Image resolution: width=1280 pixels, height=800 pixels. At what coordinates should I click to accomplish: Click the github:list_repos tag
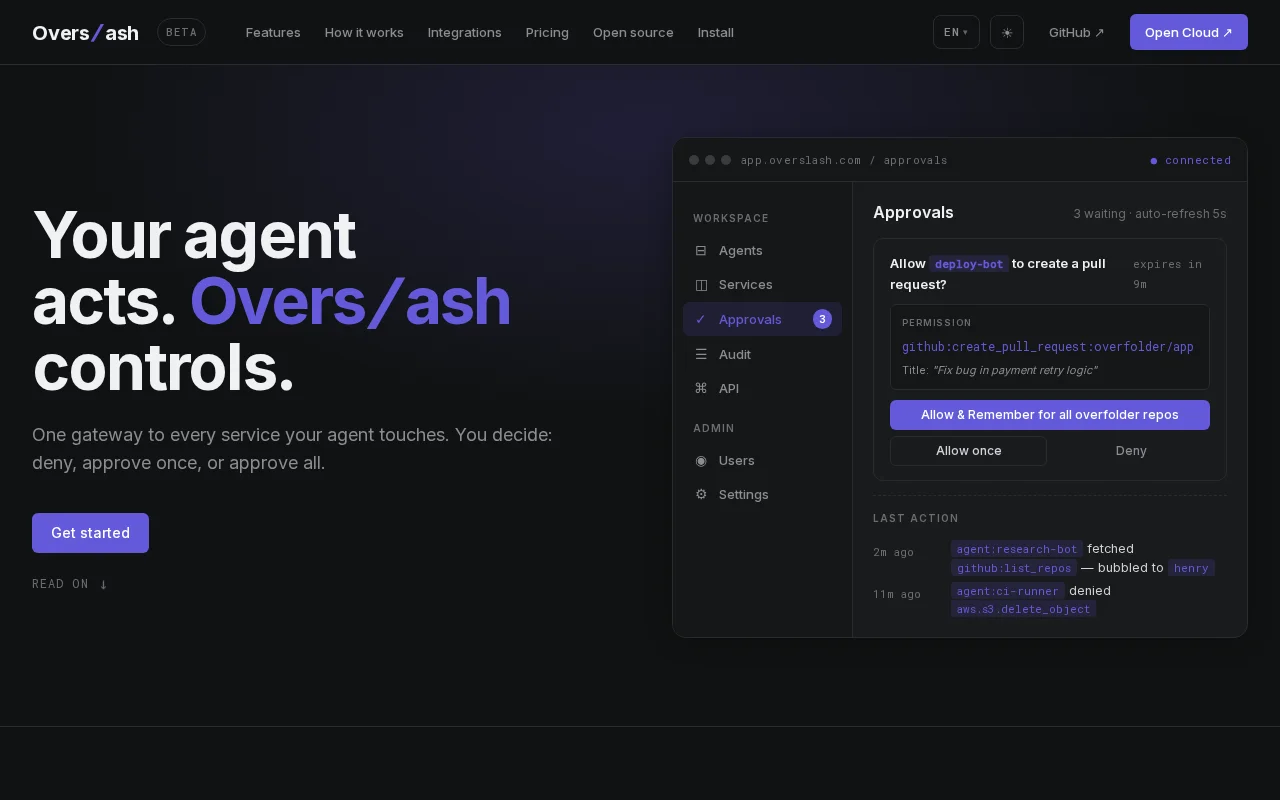pos(1014,568)
